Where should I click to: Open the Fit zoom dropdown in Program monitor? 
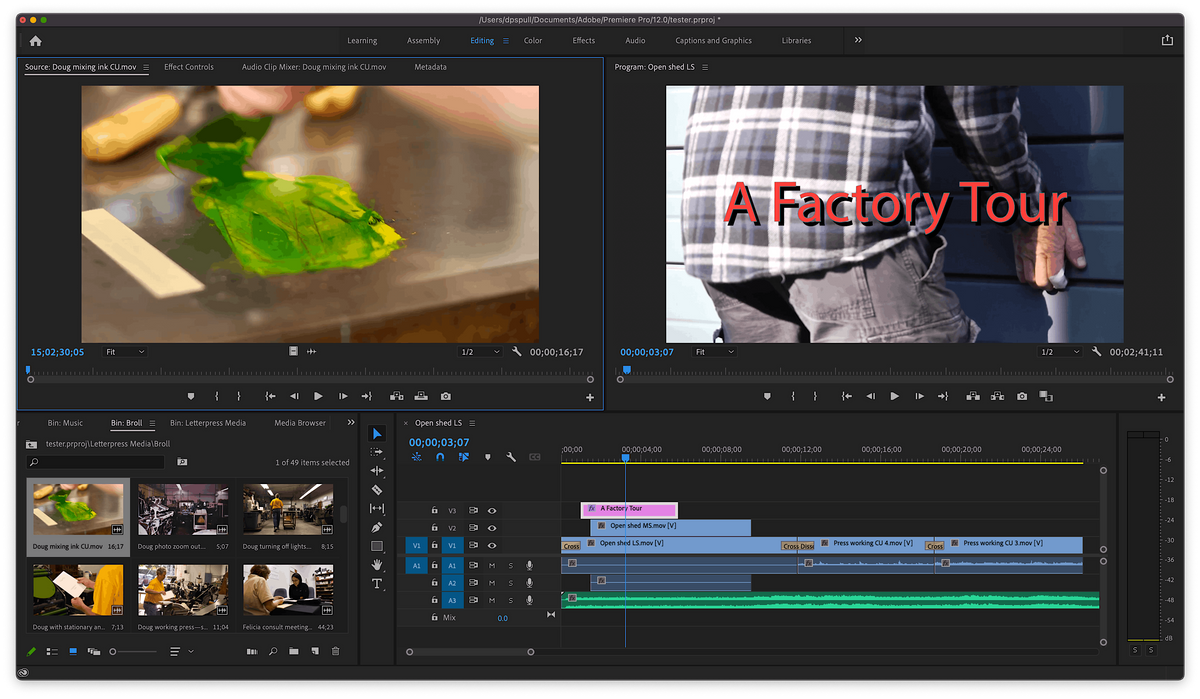coord(715,352)
